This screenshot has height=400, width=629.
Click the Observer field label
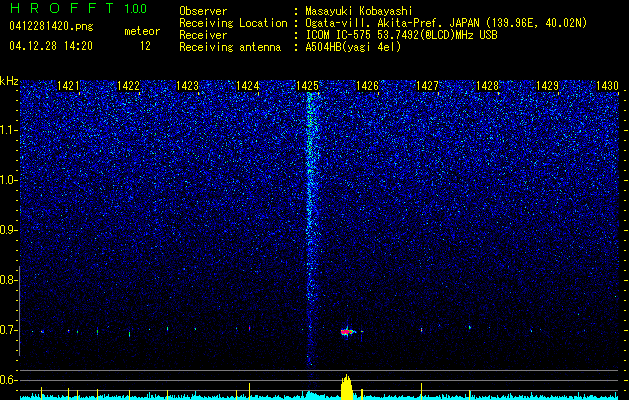203,12
